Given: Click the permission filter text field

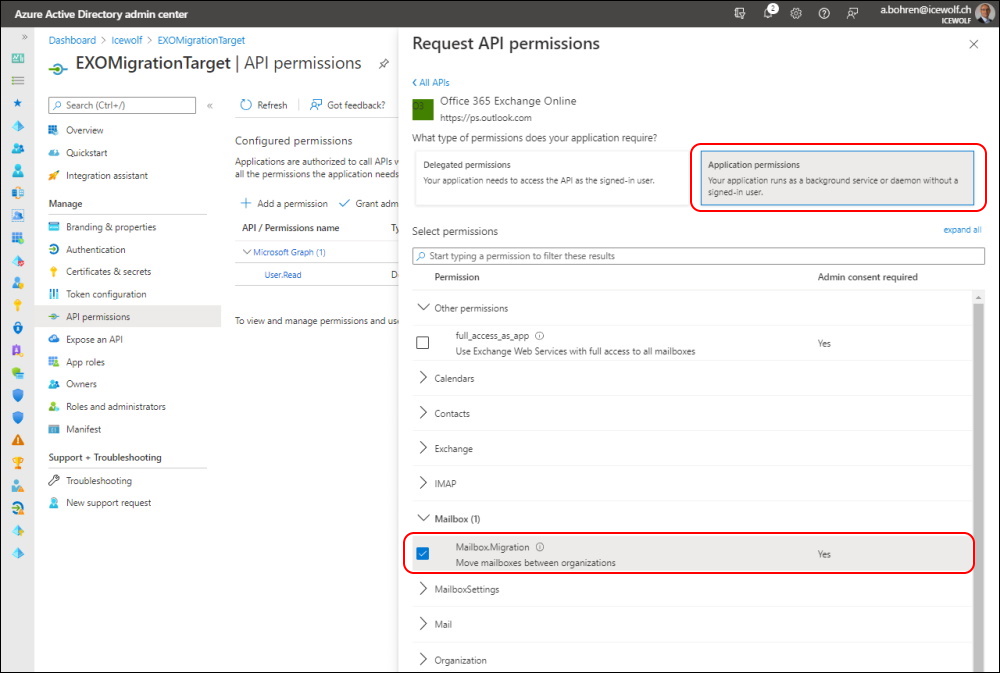Looking at the screenshot, I should coord(698,256).
